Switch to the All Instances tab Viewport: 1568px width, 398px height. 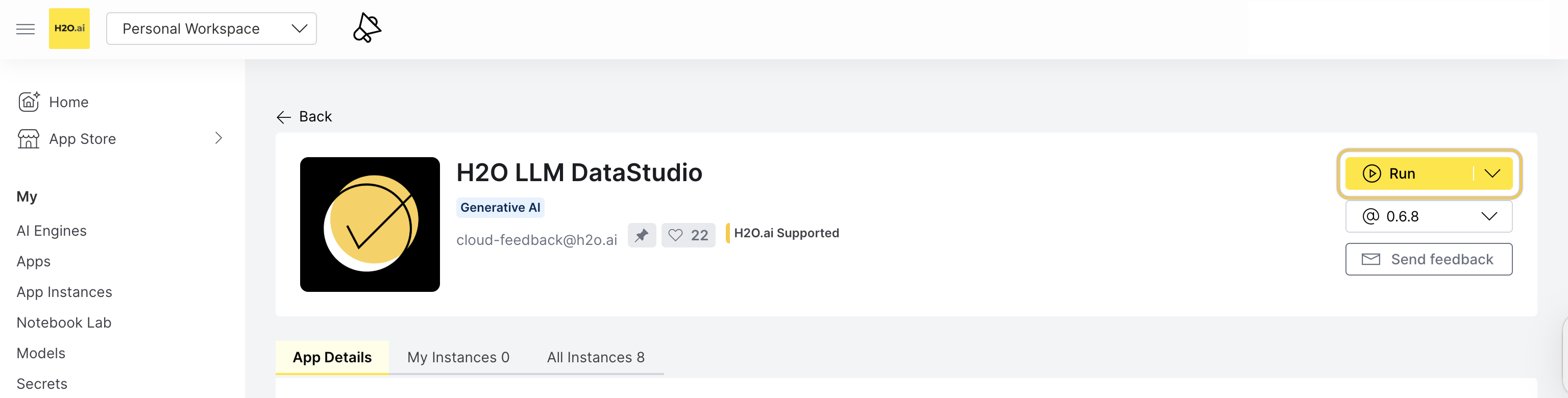click(596, 357)
